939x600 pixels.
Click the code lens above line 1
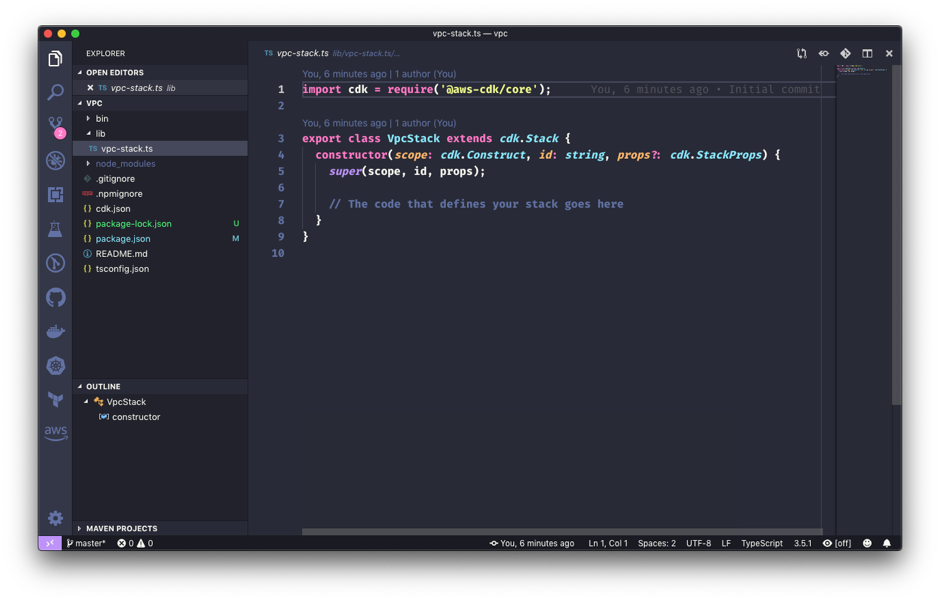tap(379, 74)
